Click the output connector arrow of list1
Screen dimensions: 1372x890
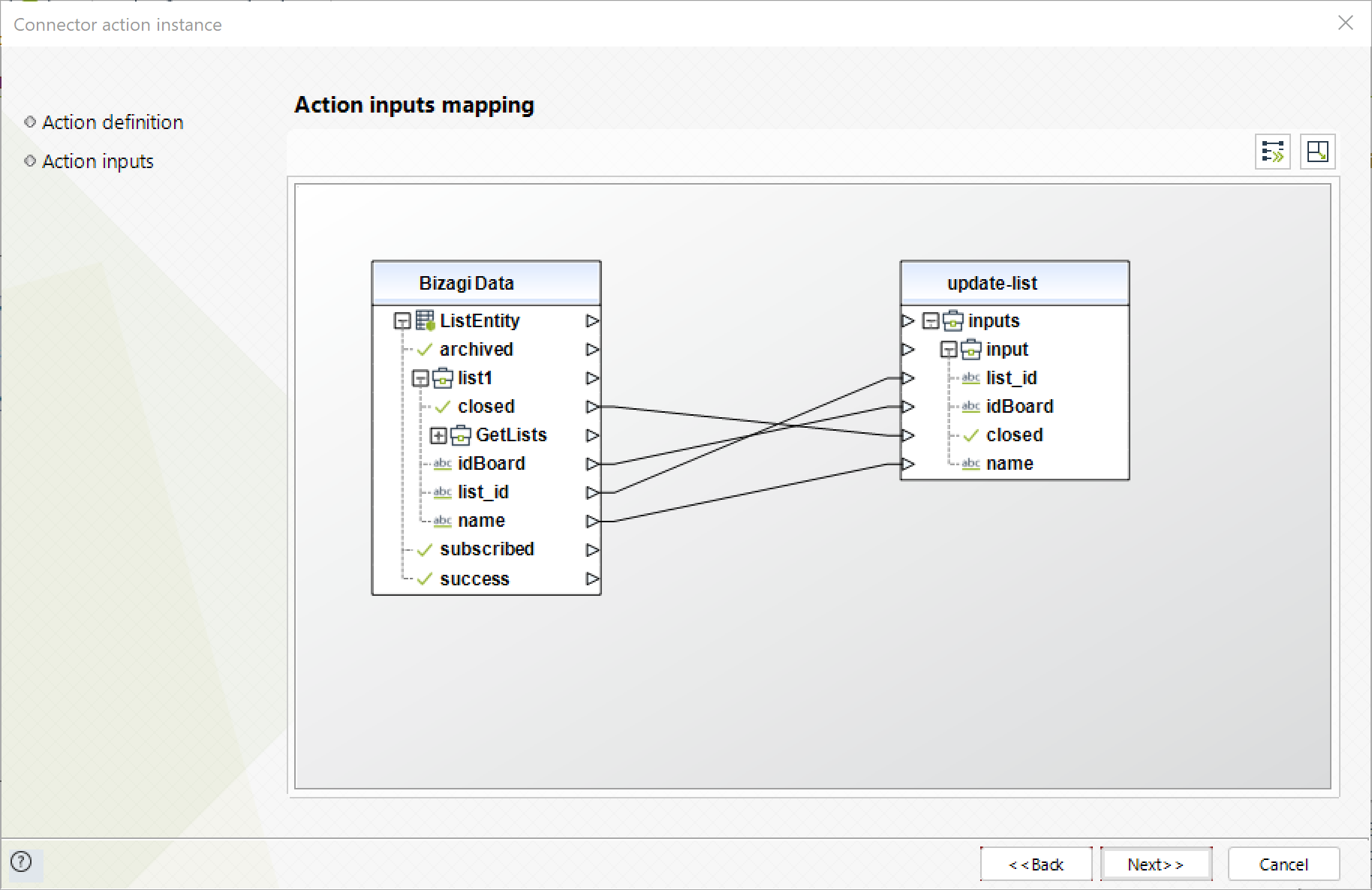[x=593, y=378]
